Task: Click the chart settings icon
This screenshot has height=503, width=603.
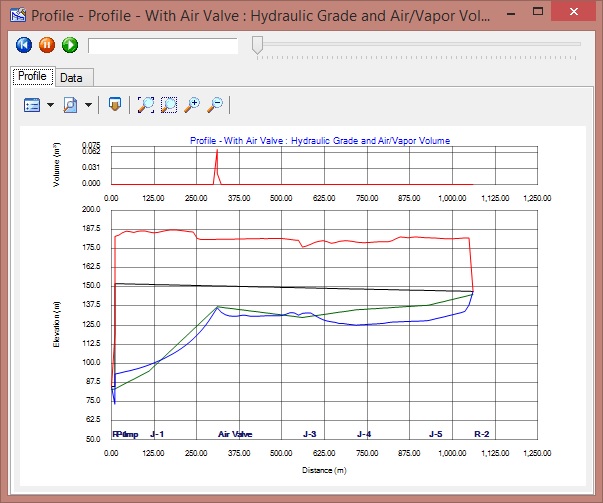Action: [32, 104]
